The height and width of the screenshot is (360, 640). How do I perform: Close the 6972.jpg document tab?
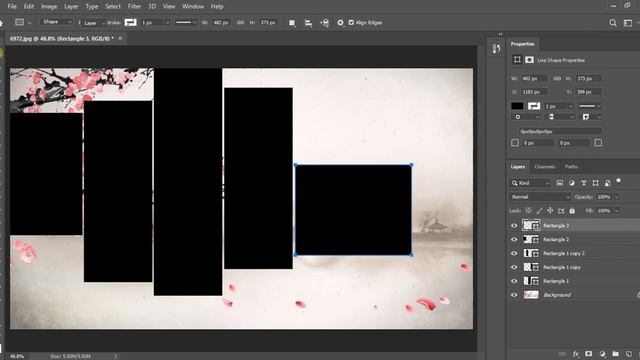coord(120,38)
